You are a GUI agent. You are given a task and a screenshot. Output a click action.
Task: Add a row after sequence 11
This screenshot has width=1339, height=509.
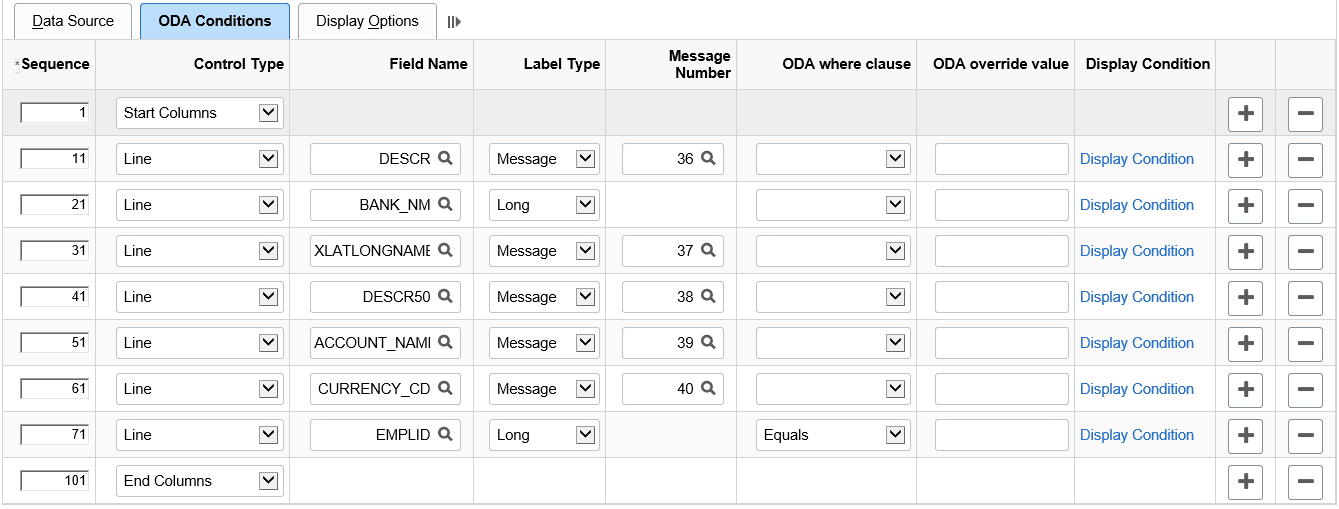pos(1245,159)
